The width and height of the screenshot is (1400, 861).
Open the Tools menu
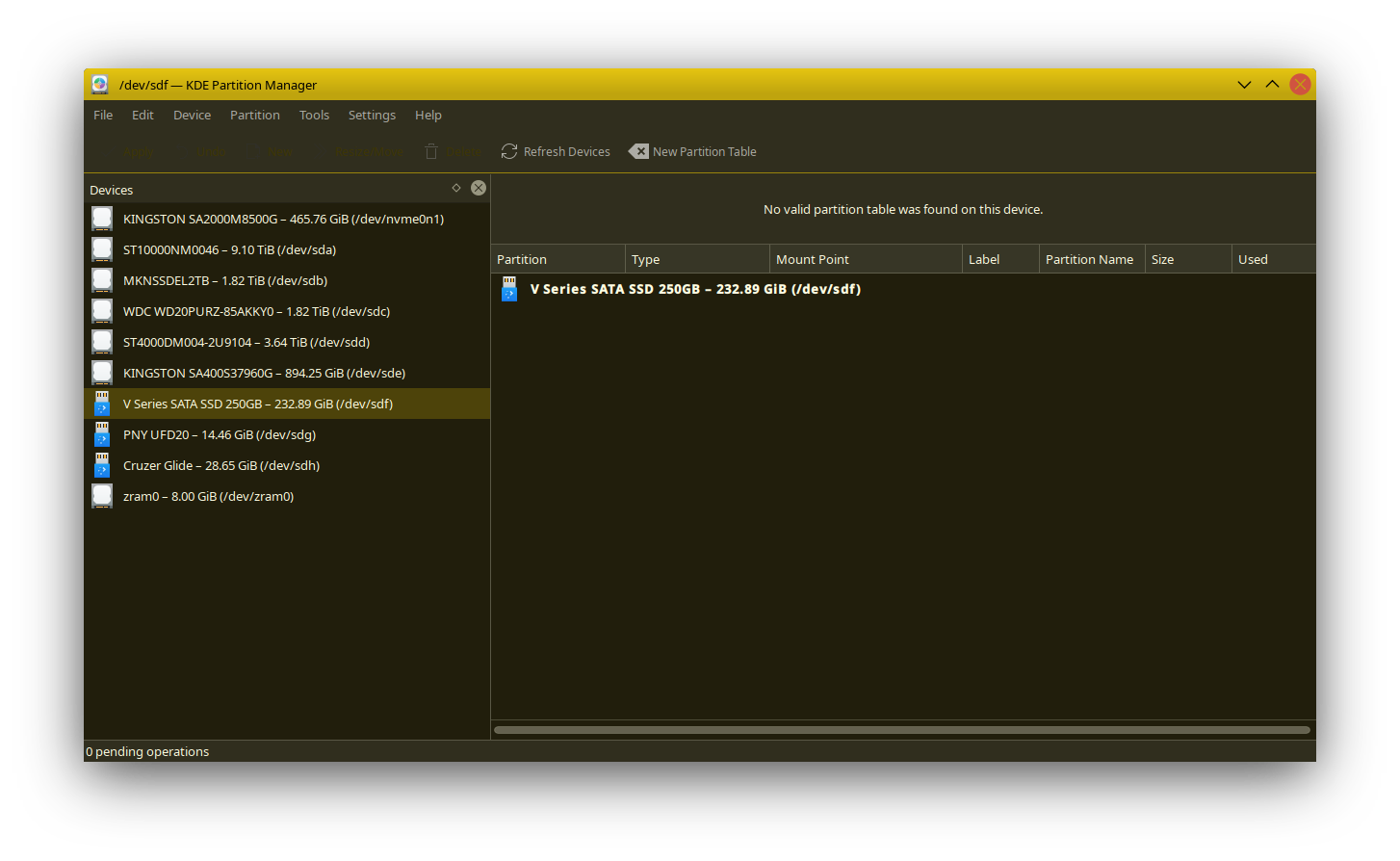314,115
